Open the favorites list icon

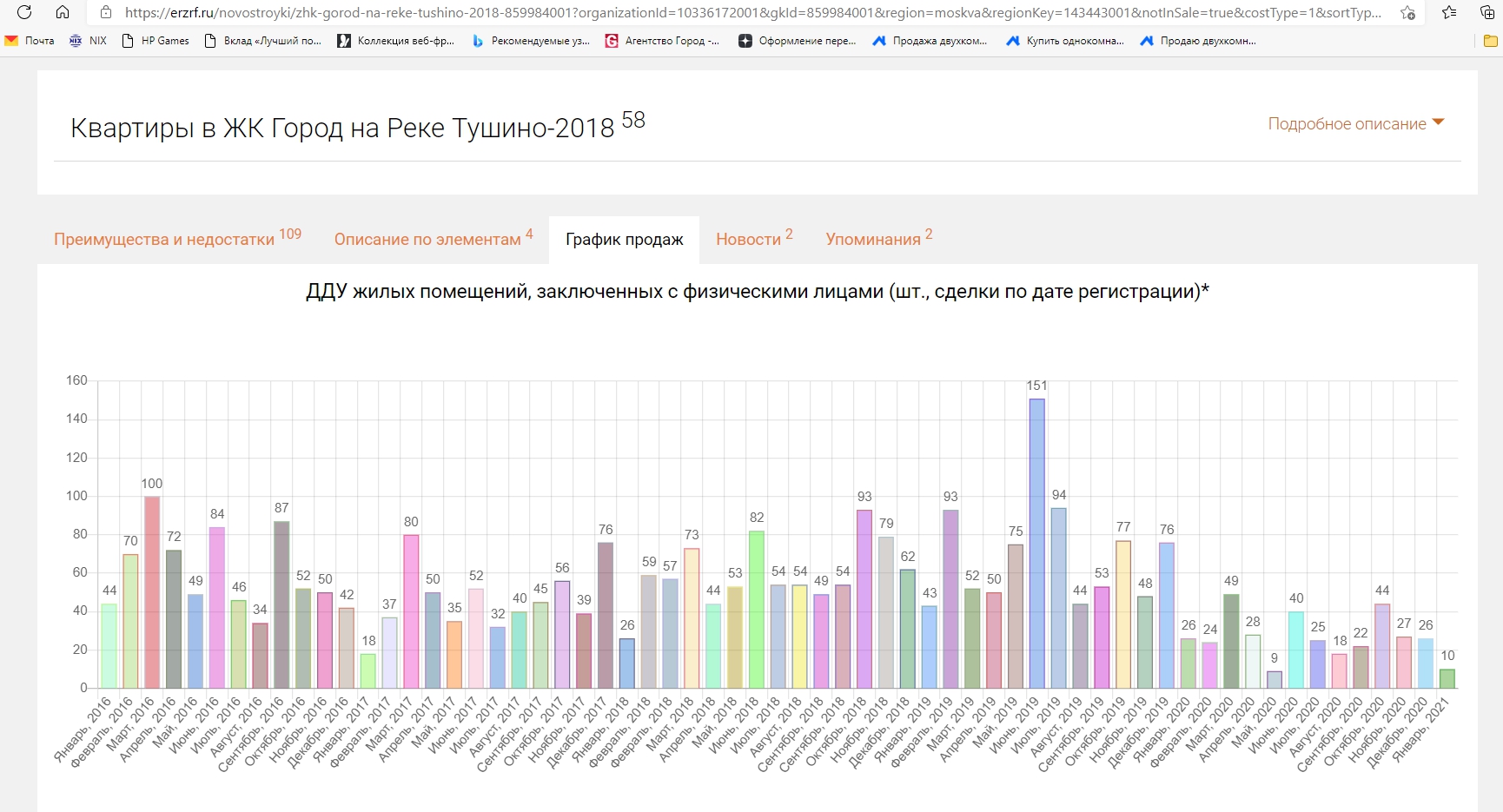[1449, 12]
